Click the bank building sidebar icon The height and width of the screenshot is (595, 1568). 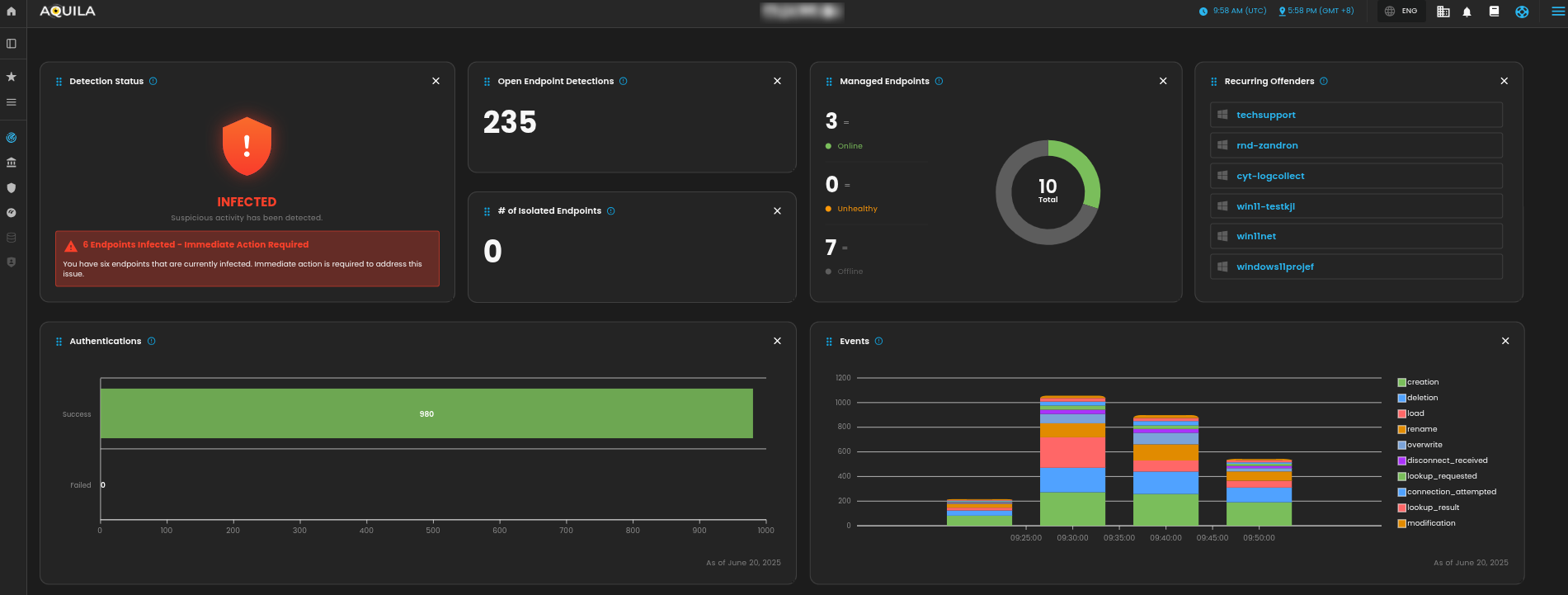[x=12, y=163]
